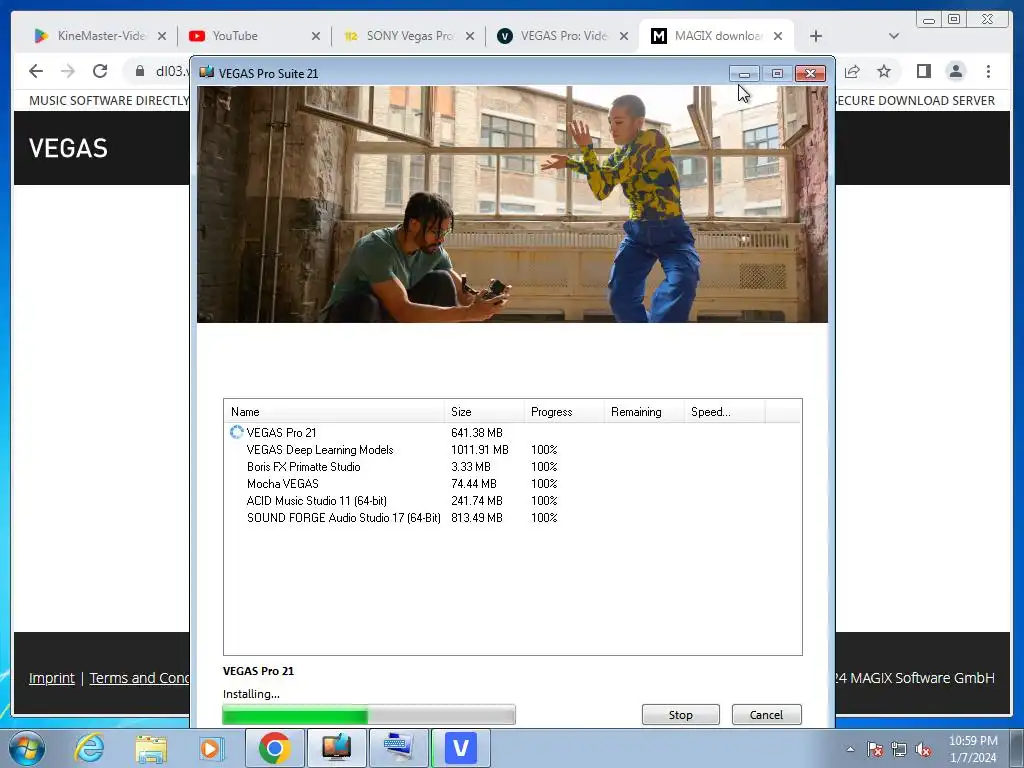The width and height of the screenshot is (1024, 768).
Task: Switch to Chrome in the taskbar
Action: click(274, 748)
